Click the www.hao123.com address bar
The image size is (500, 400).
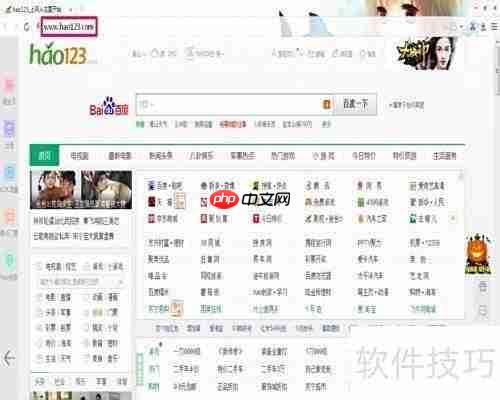69,27
